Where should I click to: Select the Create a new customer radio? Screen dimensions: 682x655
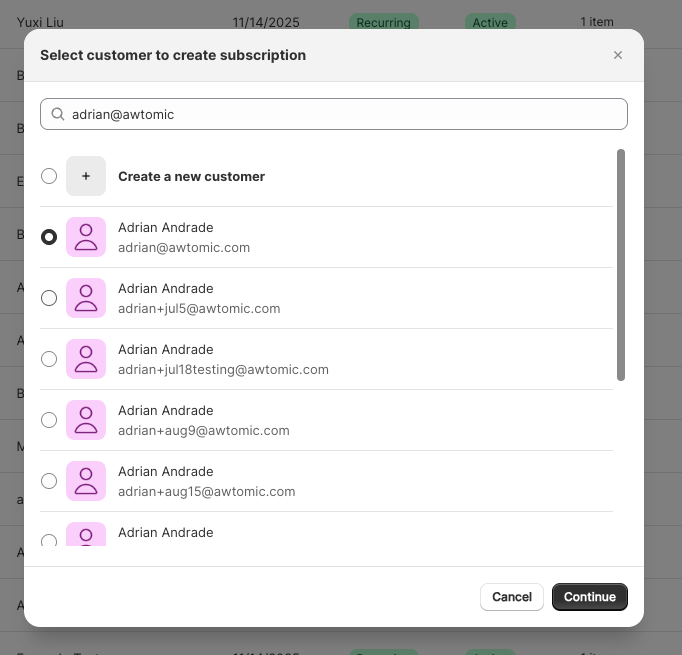coord(49,176)
